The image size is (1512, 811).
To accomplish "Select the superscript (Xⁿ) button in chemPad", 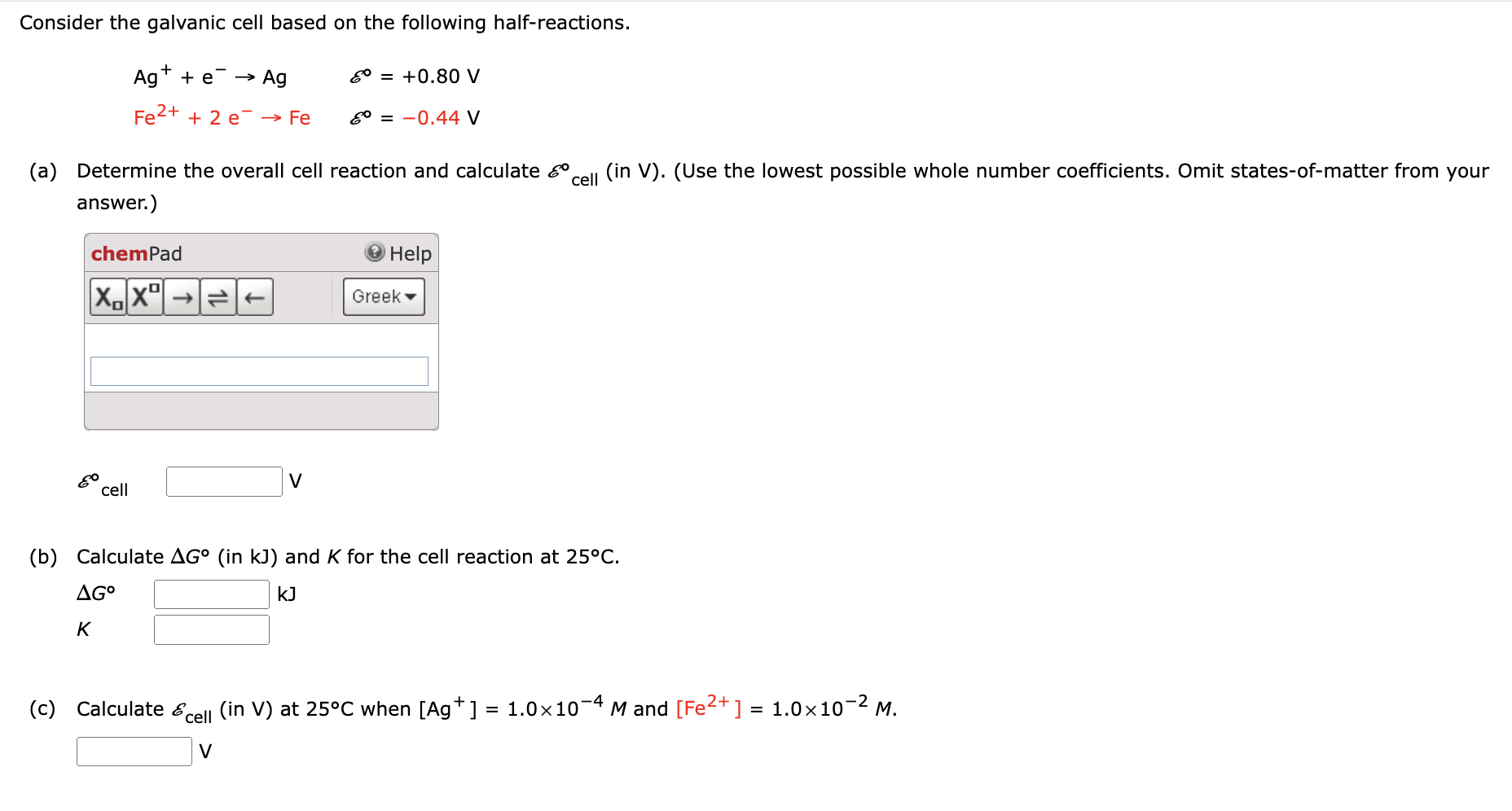I will coord(143,297).
